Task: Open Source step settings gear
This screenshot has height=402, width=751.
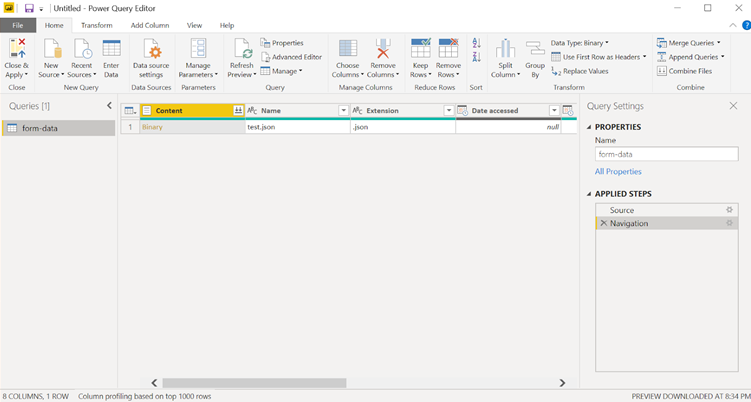Action: pos(729,210)
